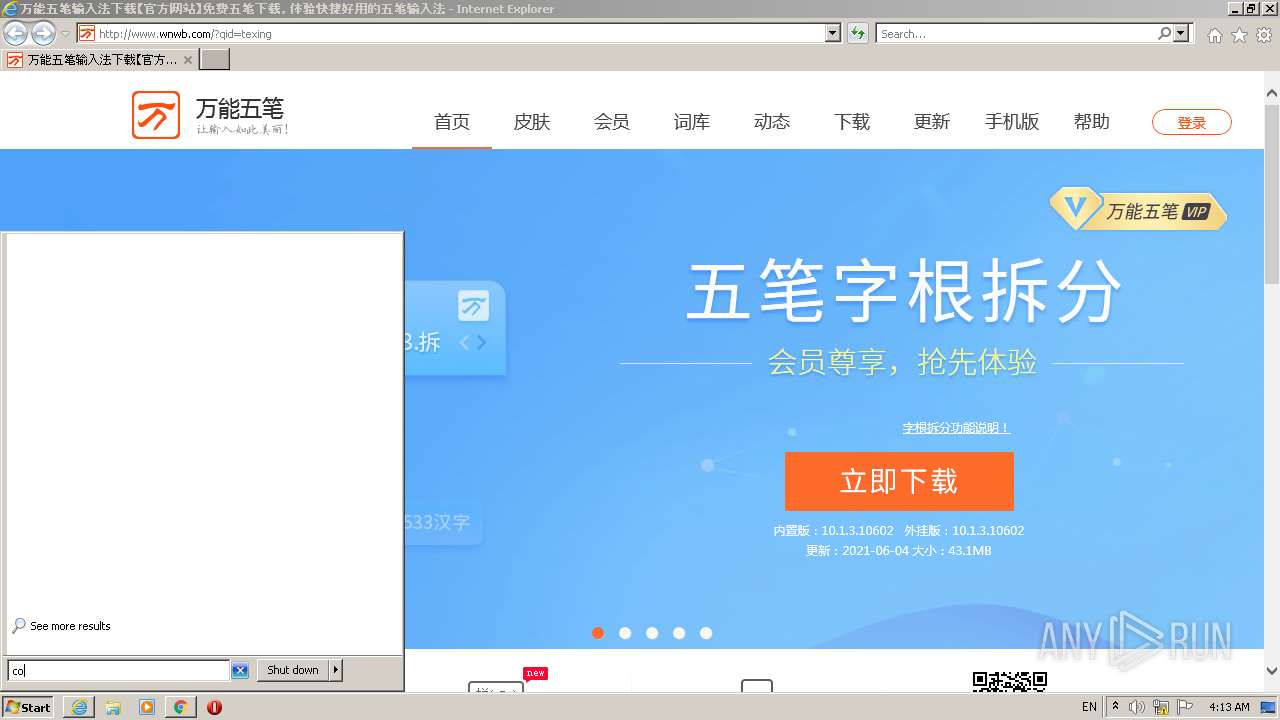This screenshot has height=720, width=1280.
Task: Open the search provider dropdown arrow
Action: tap(1182, 33)
